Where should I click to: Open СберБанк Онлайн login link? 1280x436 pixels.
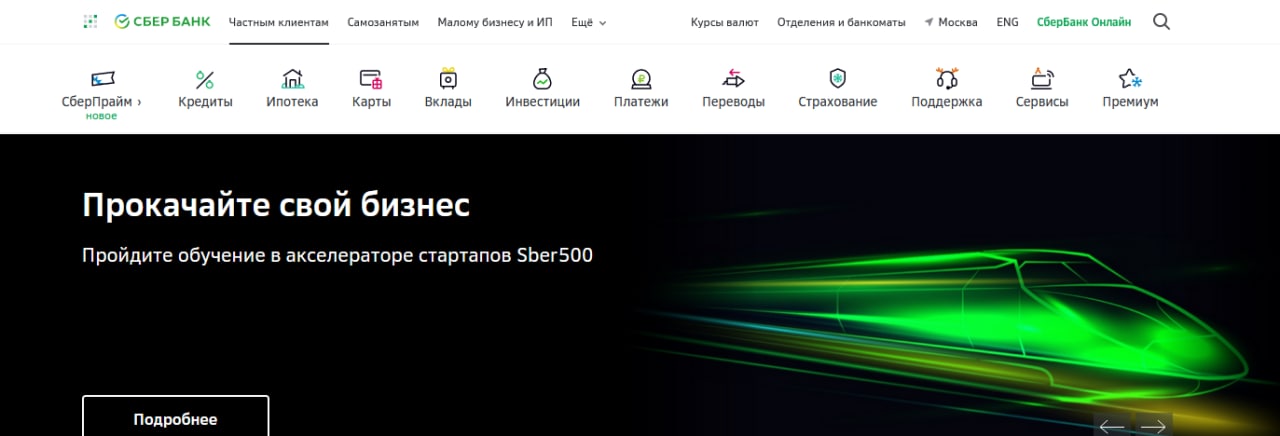pos(1084,22)
